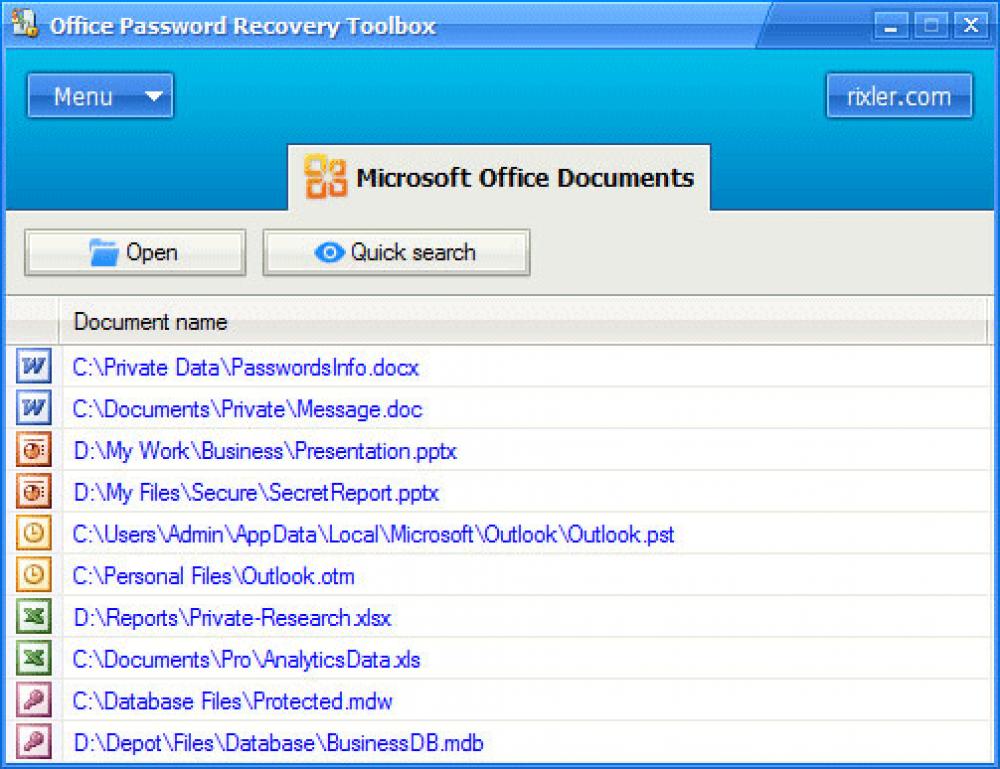
Task: Click the eye icon on Quick search
Action: 330,252
